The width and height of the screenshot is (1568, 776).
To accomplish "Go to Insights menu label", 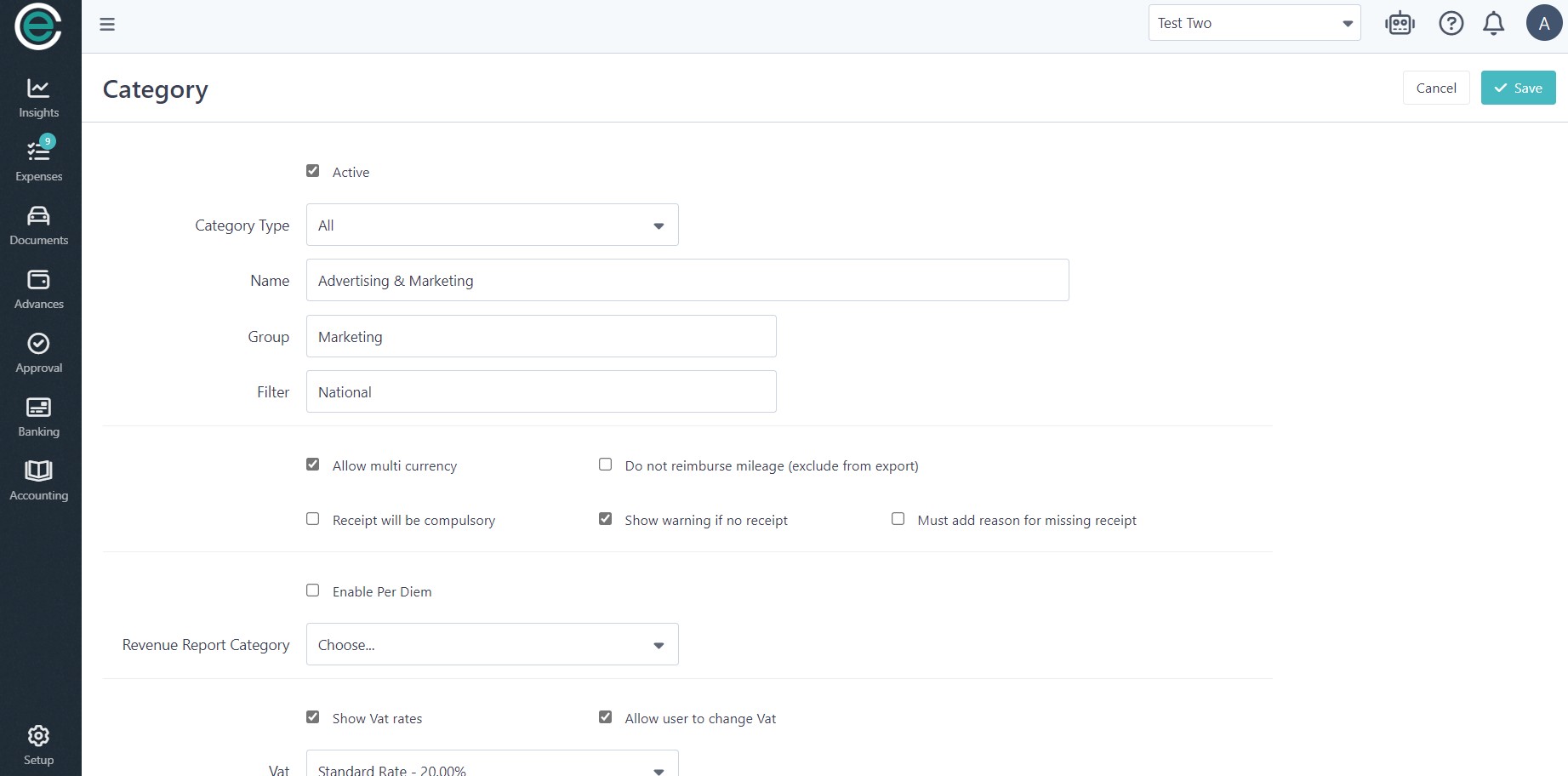I will (39, 112).
